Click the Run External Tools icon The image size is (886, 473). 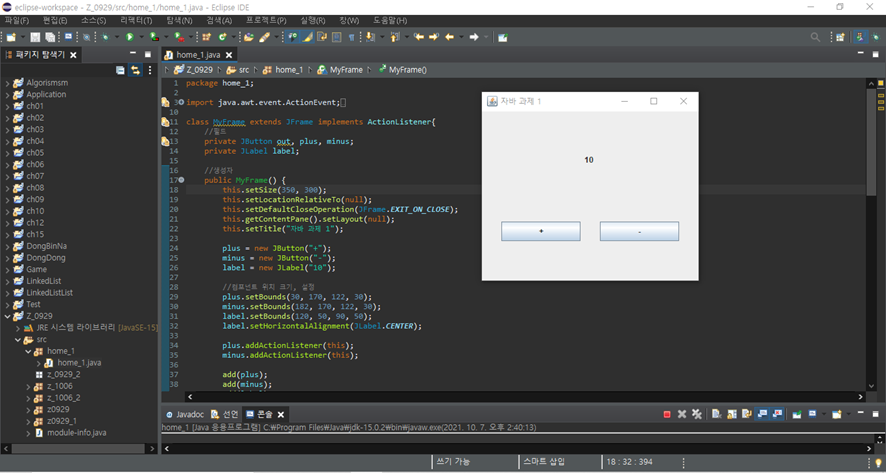click(179, 37)
